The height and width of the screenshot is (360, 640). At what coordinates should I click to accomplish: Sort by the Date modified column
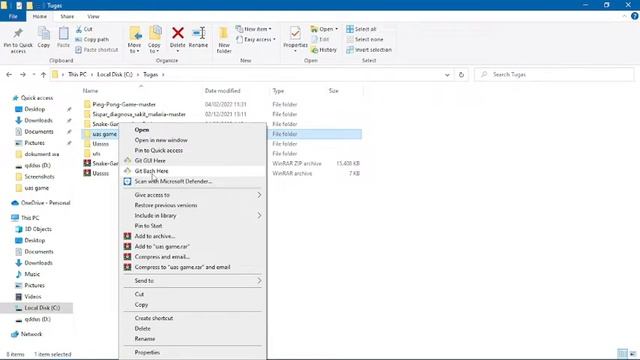pyautogui.click(x=222, y=91)
